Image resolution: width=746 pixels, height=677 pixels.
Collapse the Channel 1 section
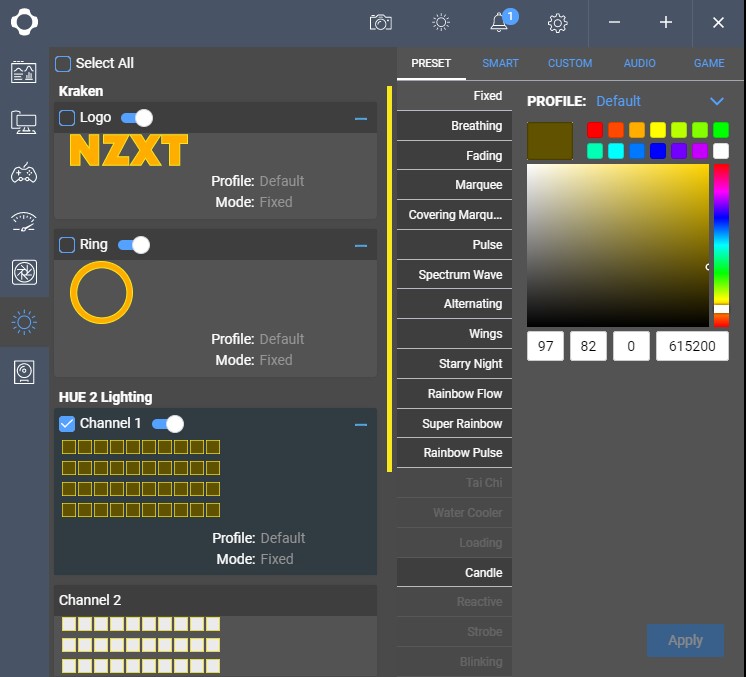(x=361, y=424)
